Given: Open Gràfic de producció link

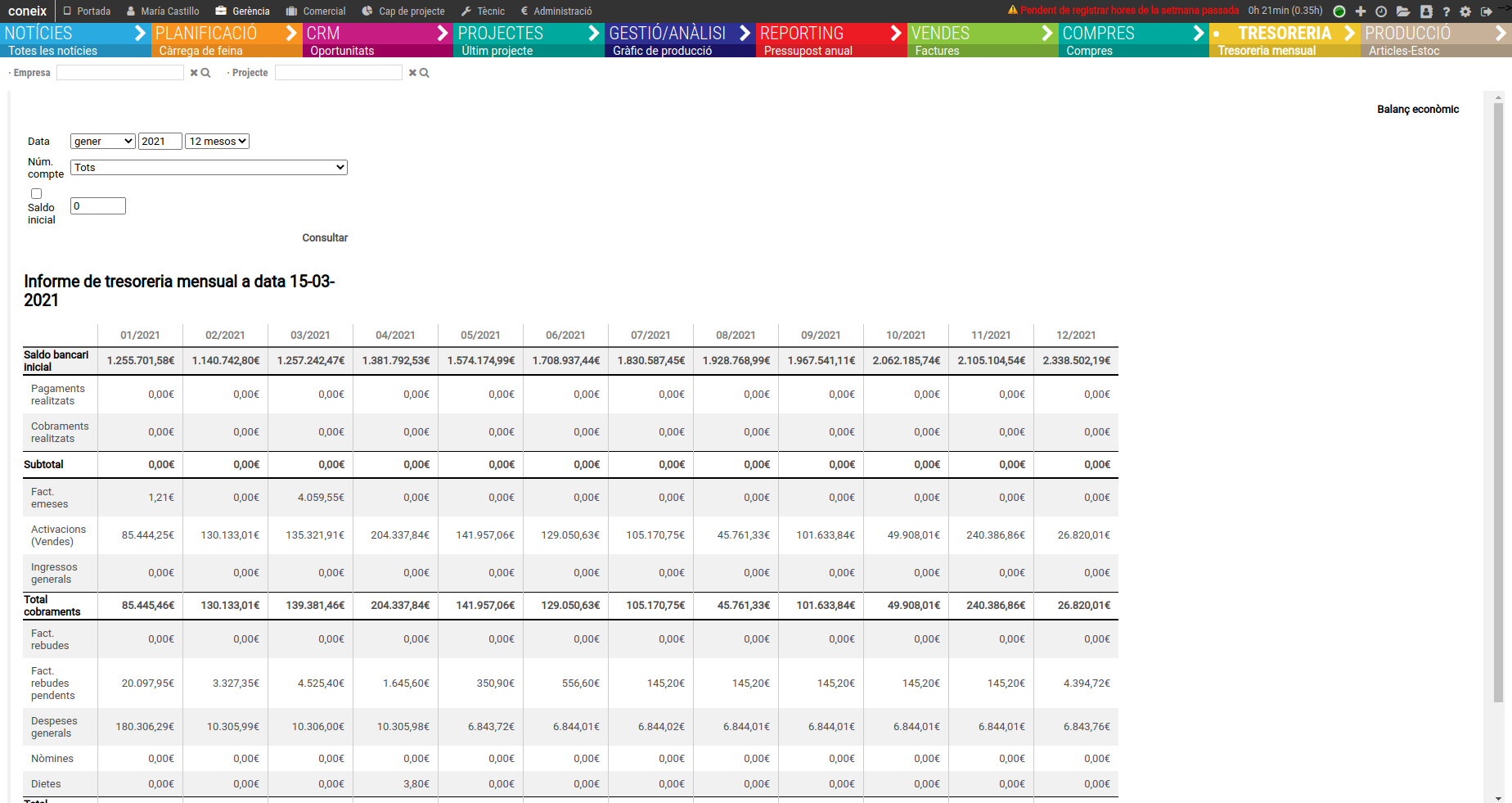Looking at the screenshot, I should 663,51.
